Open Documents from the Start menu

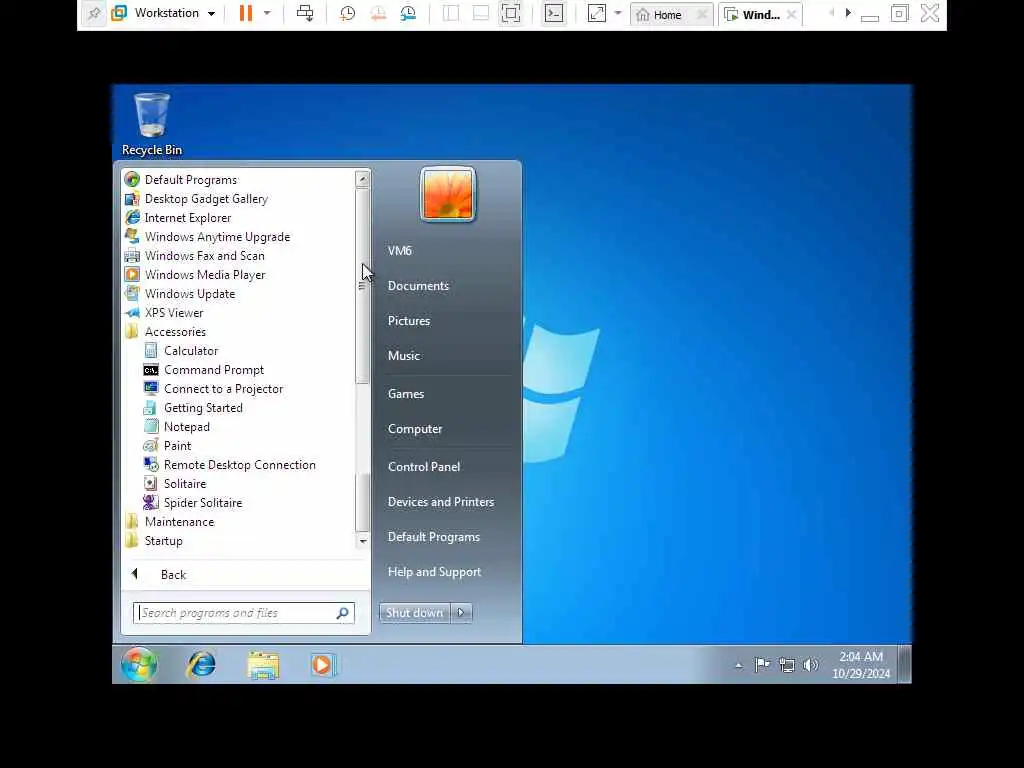tap(418, 285)
